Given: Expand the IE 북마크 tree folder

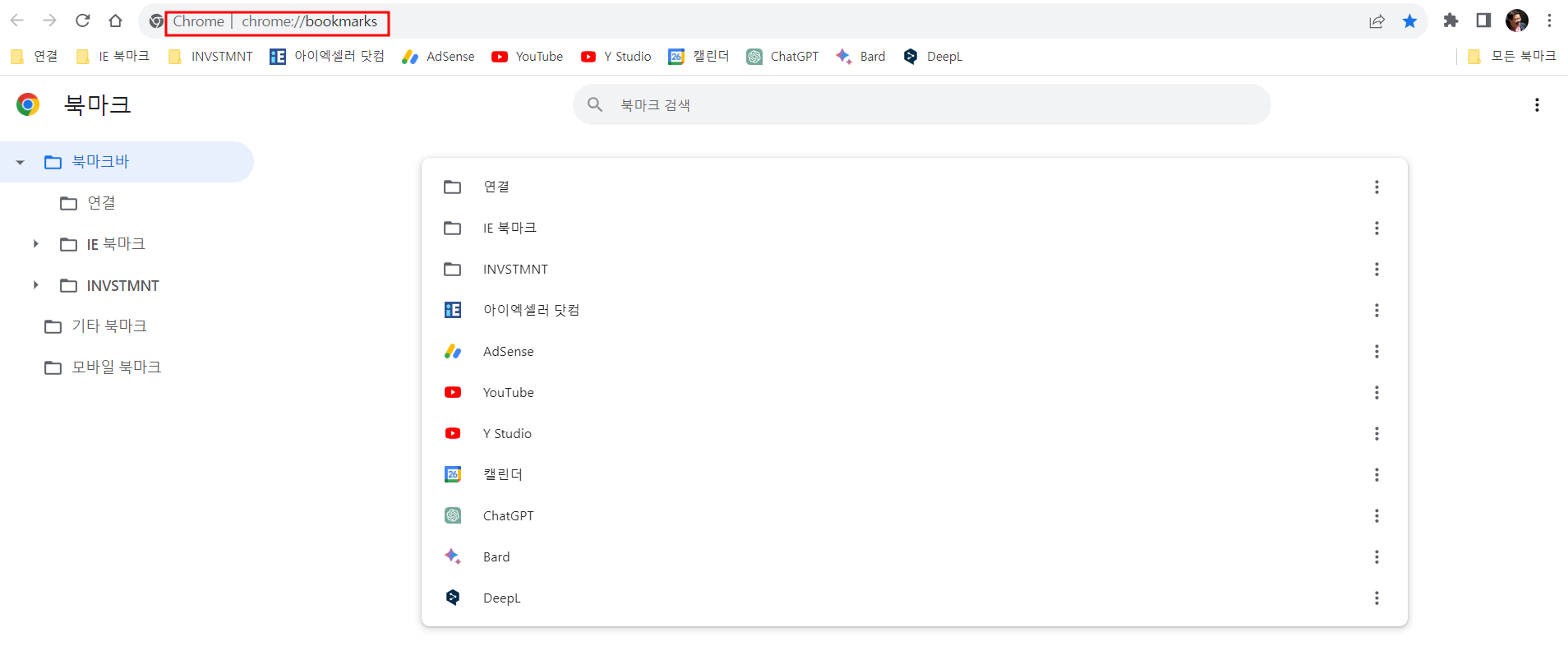Looking at the screenshot, I should point(35,243).
